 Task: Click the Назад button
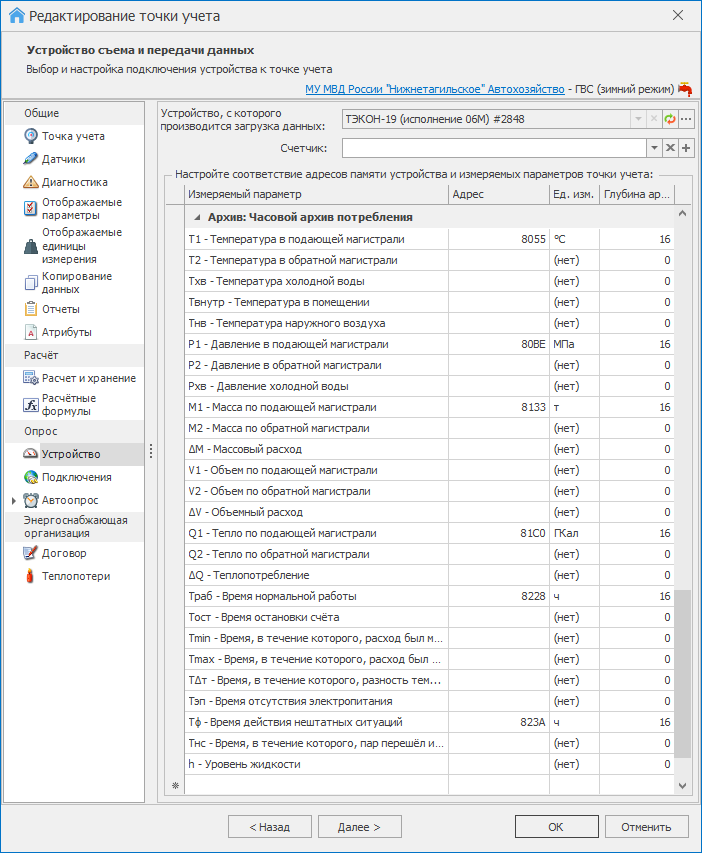coord(270,827)
